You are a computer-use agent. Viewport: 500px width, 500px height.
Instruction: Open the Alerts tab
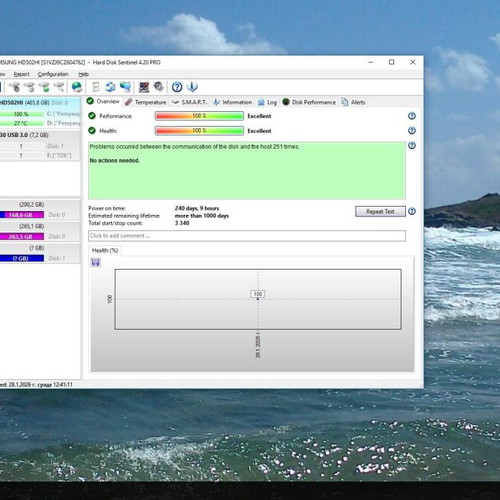pyautogui.click(x=353, y=102)
